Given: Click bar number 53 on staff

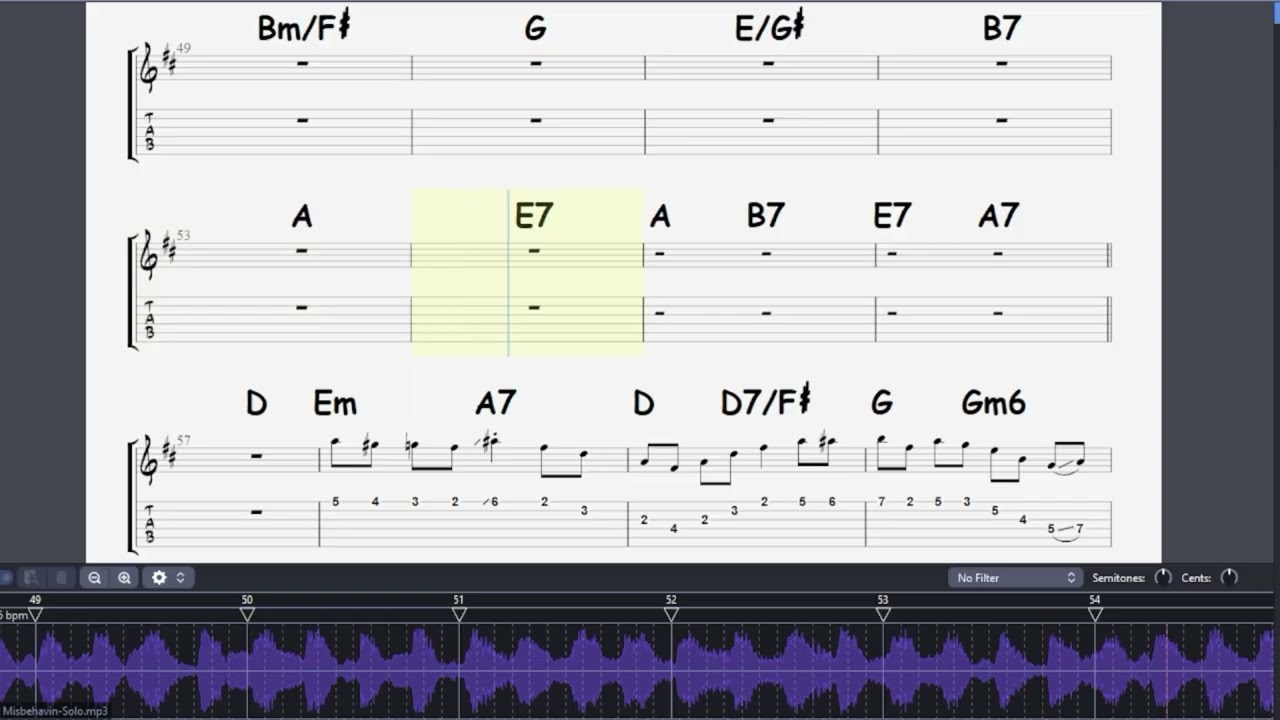Looking at the screenshot, I should coord(182,235).
